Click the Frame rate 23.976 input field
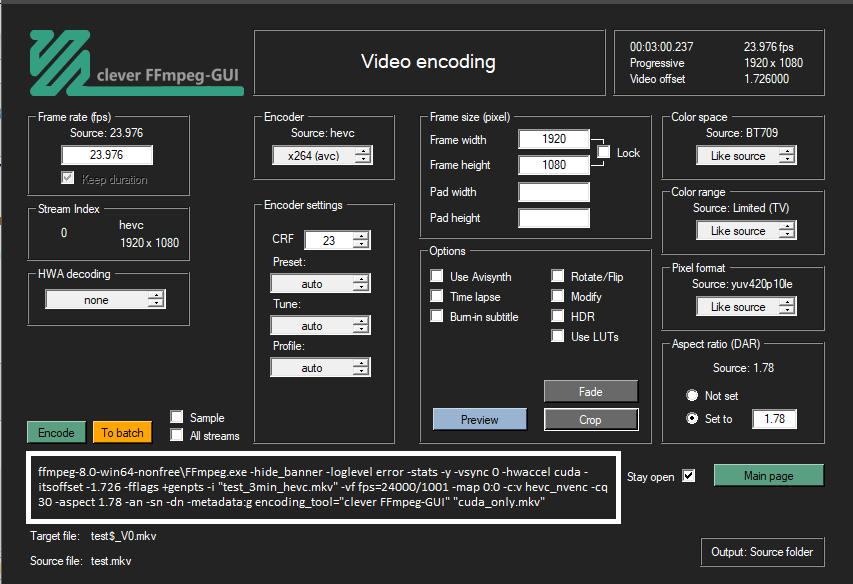 [107, 154]
